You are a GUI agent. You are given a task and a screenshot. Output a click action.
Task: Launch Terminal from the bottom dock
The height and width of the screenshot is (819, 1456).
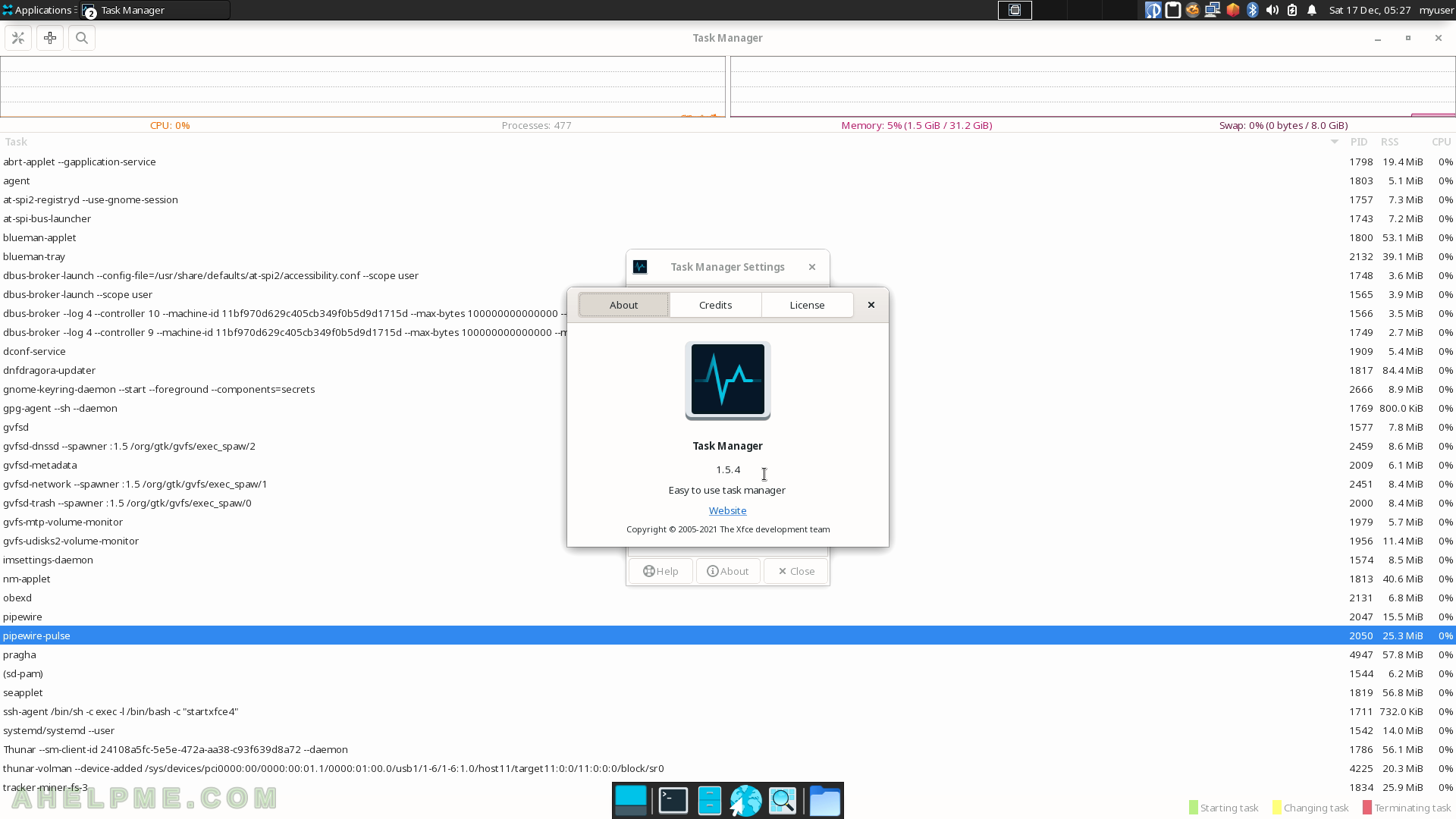pyautogui.click(x=673, y=801)
